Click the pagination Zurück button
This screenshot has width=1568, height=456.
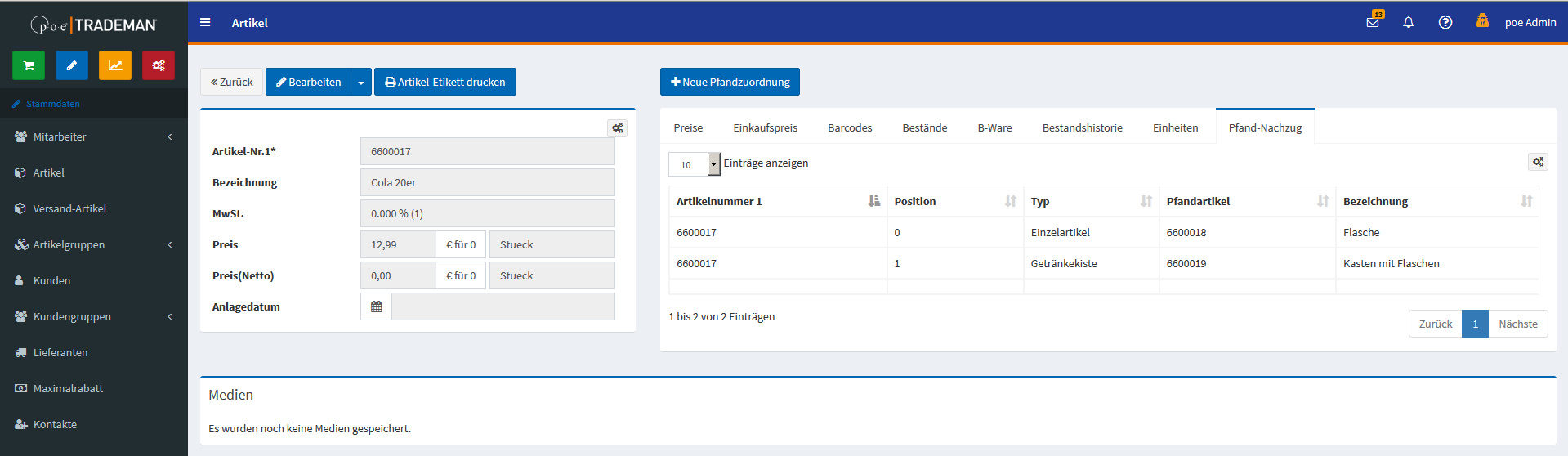click(1436, 324)
